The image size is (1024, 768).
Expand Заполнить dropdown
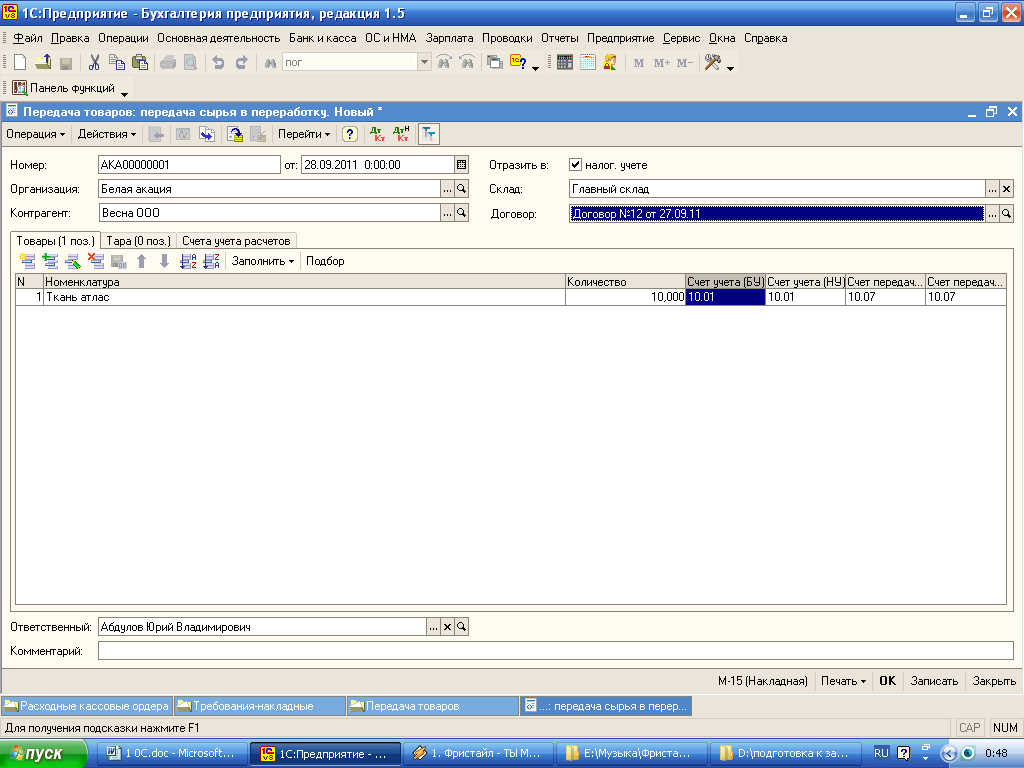point(263,261)
